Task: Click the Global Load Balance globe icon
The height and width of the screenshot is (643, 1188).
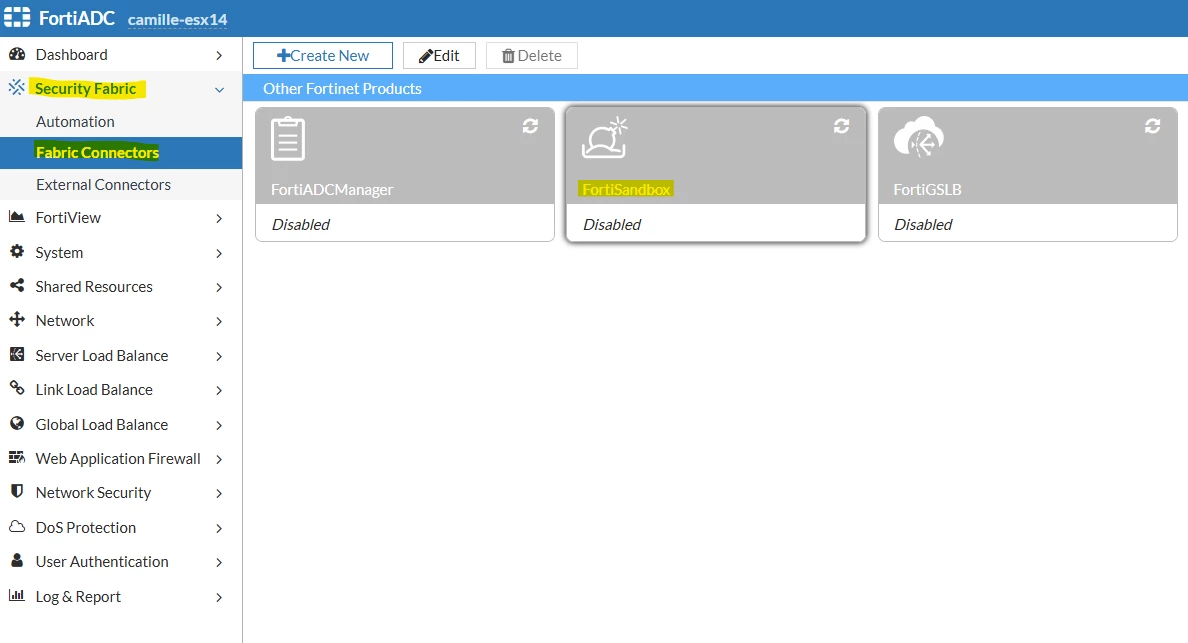Action: click(x=17, y=423)
